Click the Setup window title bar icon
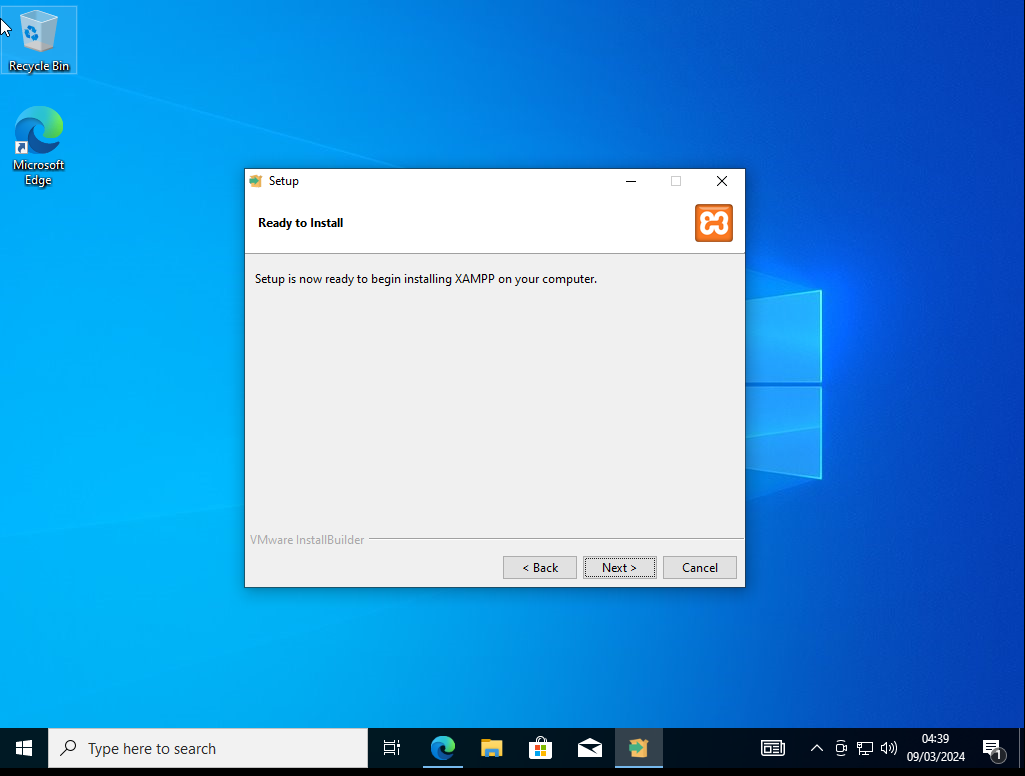Image resolution: width=1025 pixels, height=776 pixels. [x=256, y=181]
